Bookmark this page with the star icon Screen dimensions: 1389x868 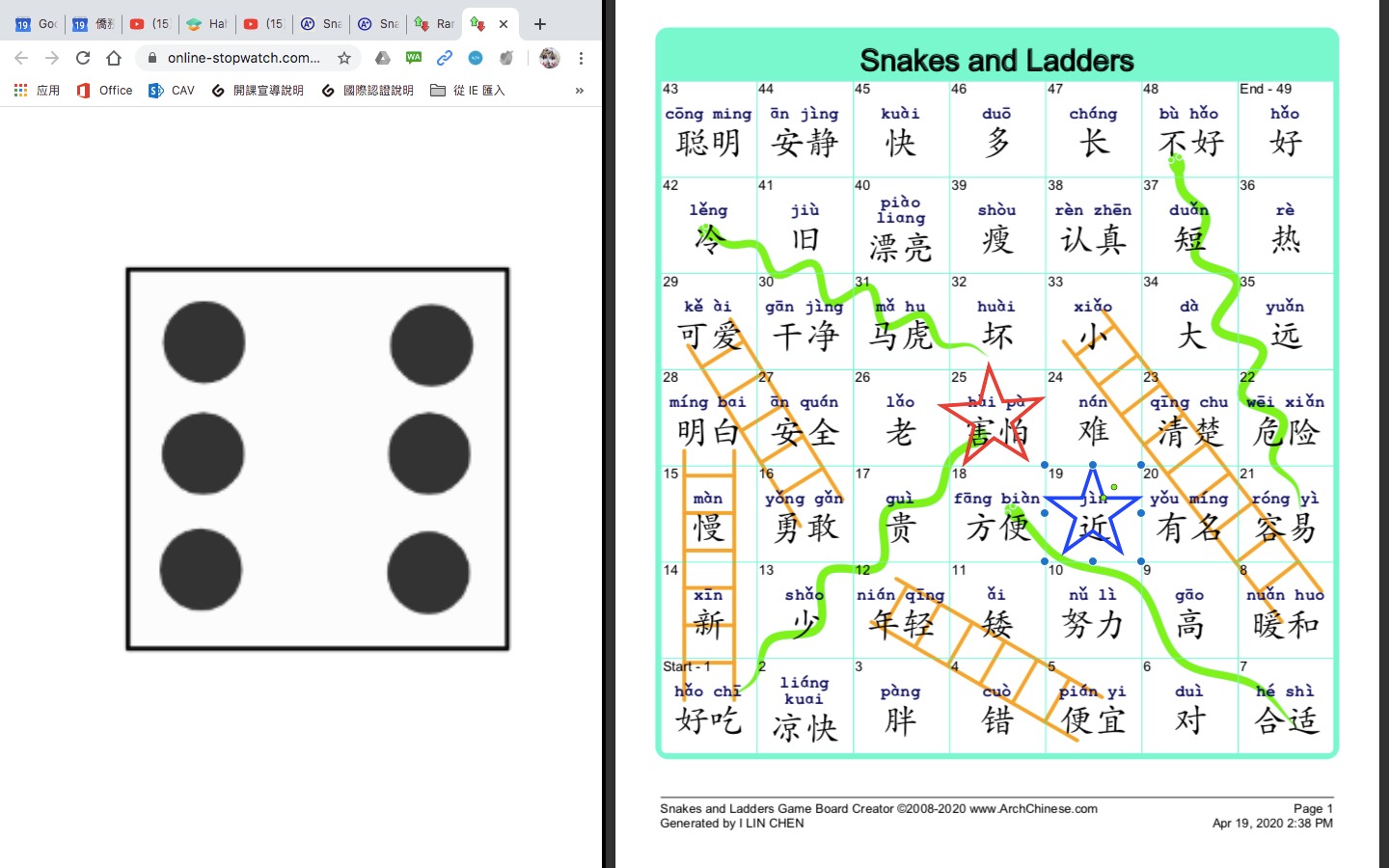(x=344, y=58)
